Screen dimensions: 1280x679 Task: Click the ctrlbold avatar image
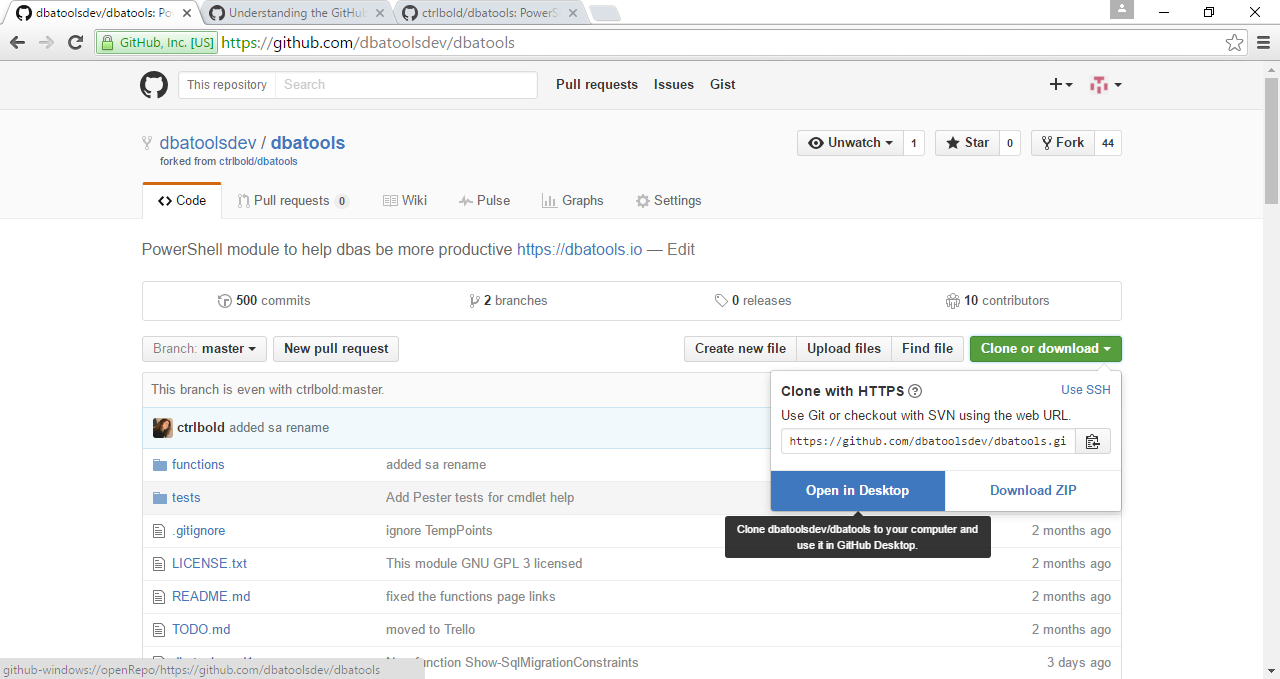coord(162,428)
